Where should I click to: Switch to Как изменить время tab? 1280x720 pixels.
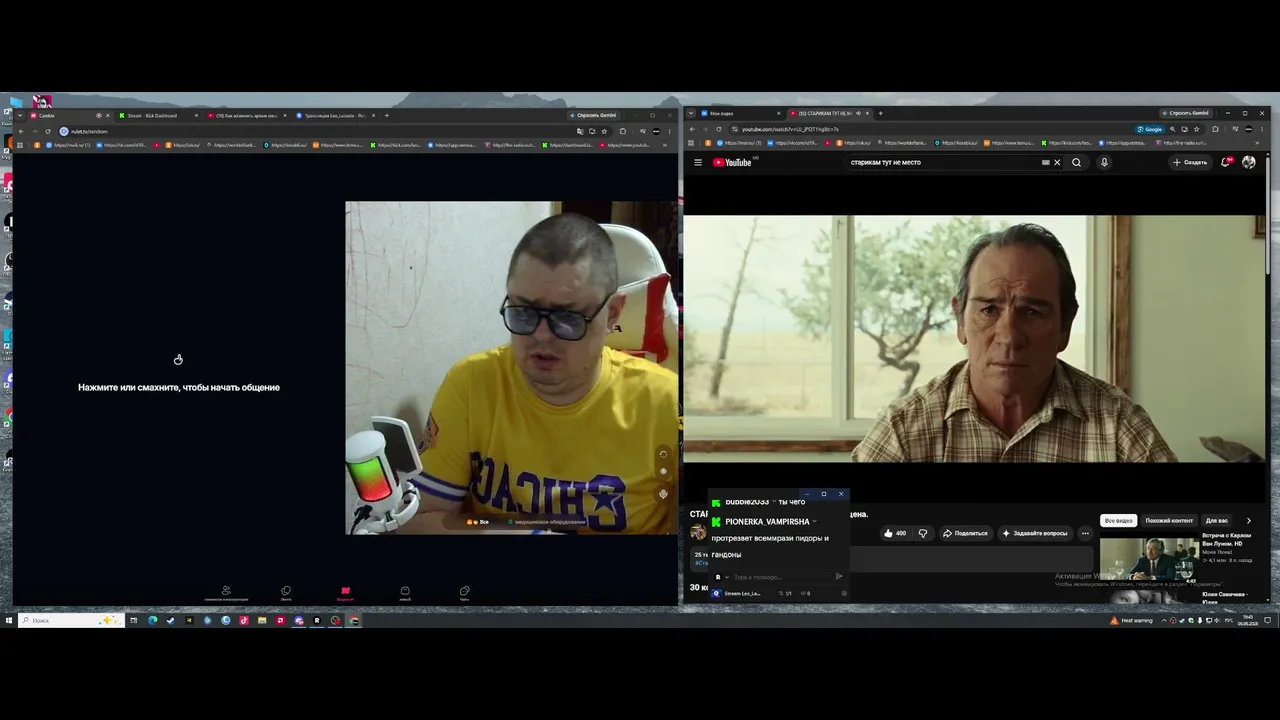[x=246, y=115]
